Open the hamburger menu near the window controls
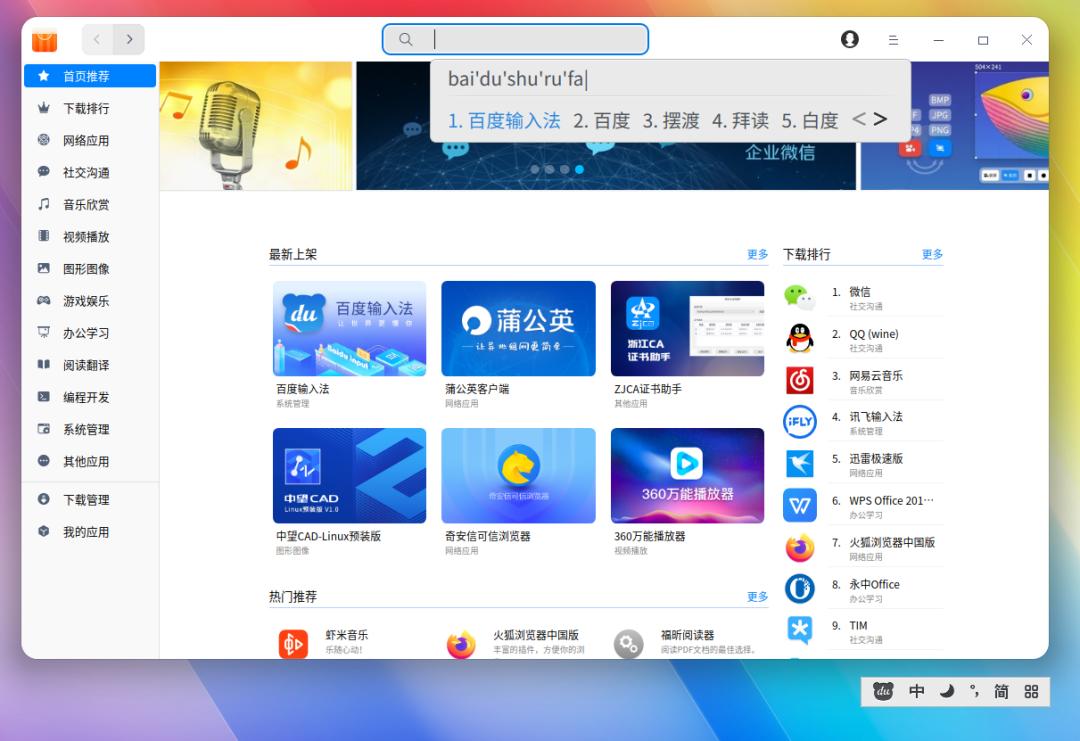 [893, 39]
